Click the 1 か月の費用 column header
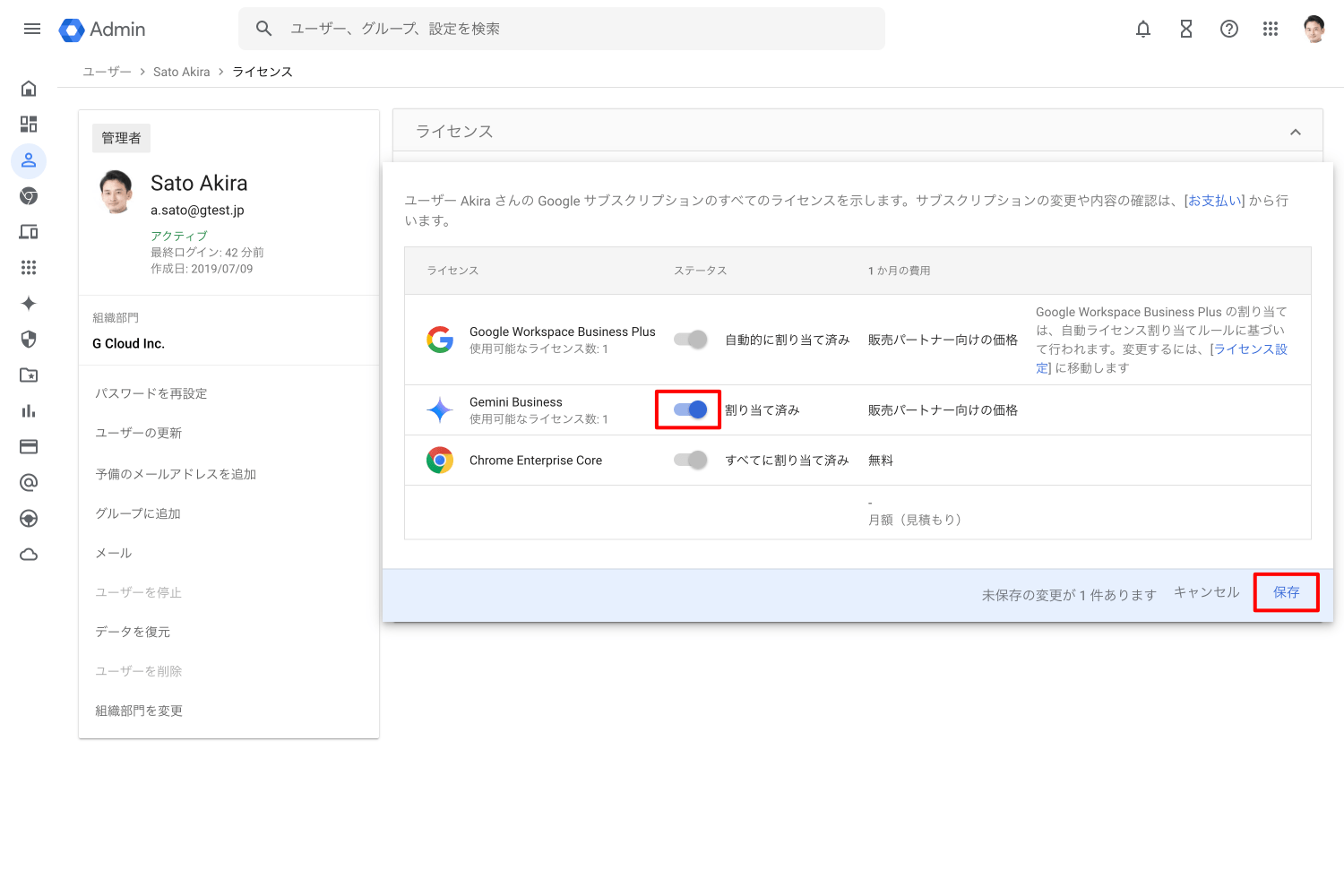This screenshot has height=896, width=1344. [900, 271]
